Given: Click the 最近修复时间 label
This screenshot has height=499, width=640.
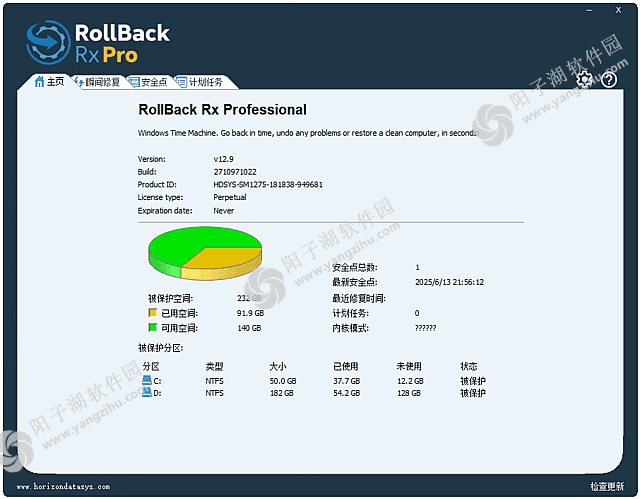Looking at the screenshot, I should [x=359, y=298].
